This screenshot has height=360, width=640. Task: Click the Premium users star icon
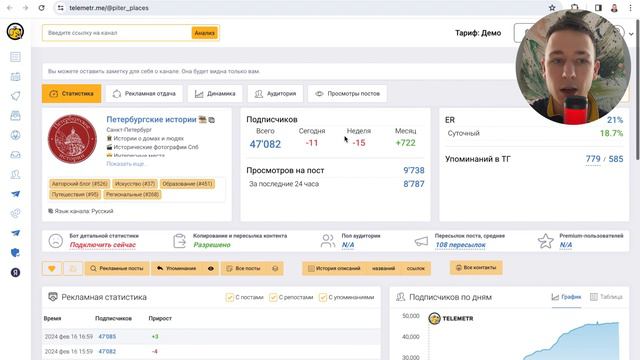[x=546, y=241]
